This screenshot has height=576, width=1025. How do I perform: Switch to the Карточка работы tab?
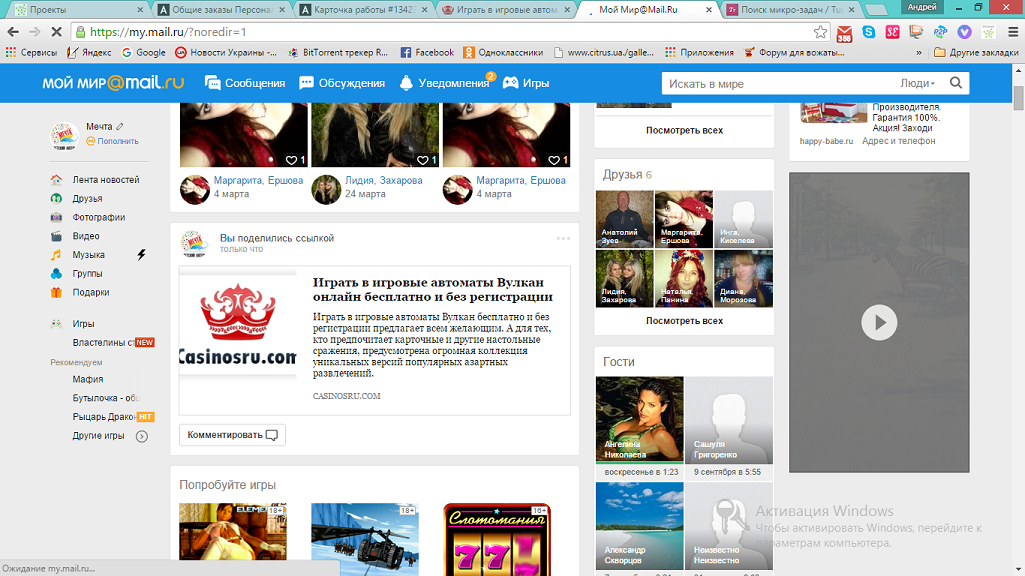tap(363, 10)
